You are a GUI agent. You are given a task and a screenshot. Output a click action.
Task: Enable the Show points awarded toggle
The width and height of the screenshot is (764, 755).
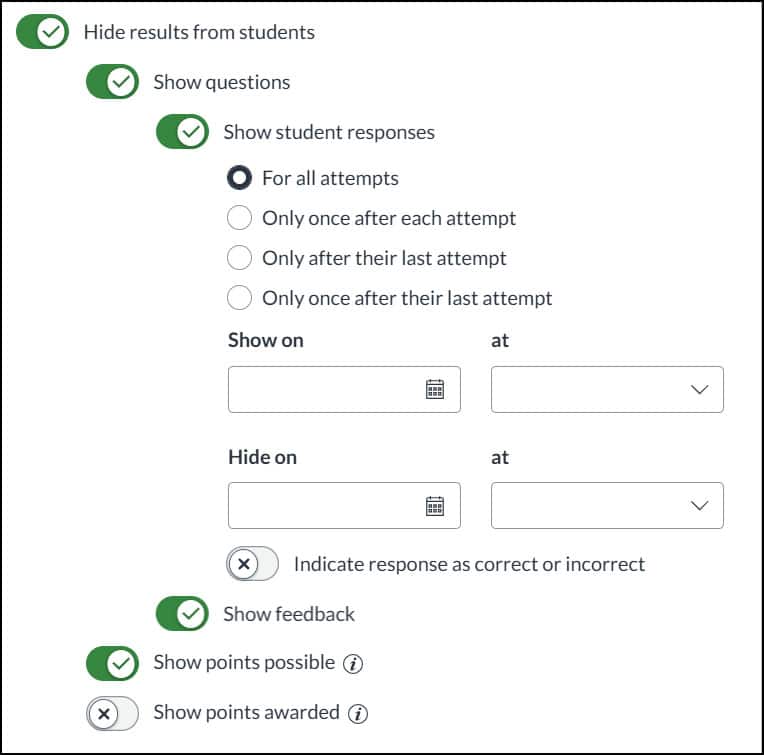(112, 714)
